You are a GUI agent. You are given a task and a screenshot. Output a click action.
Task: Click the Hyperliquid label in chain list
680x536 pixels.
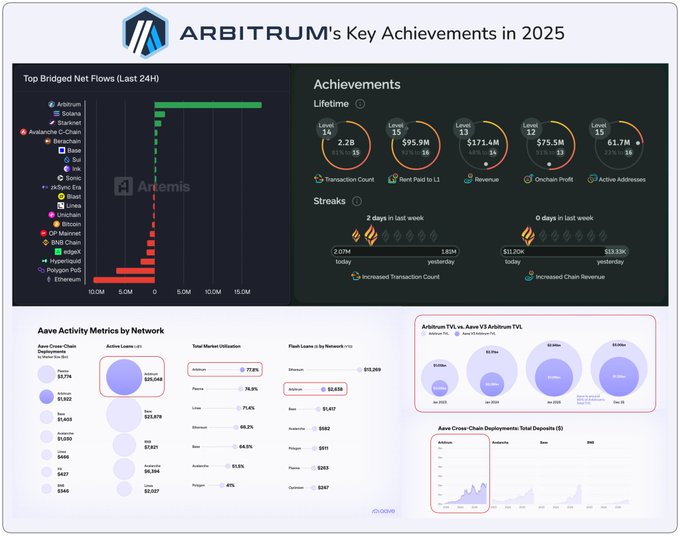click(x=65, y=261)
